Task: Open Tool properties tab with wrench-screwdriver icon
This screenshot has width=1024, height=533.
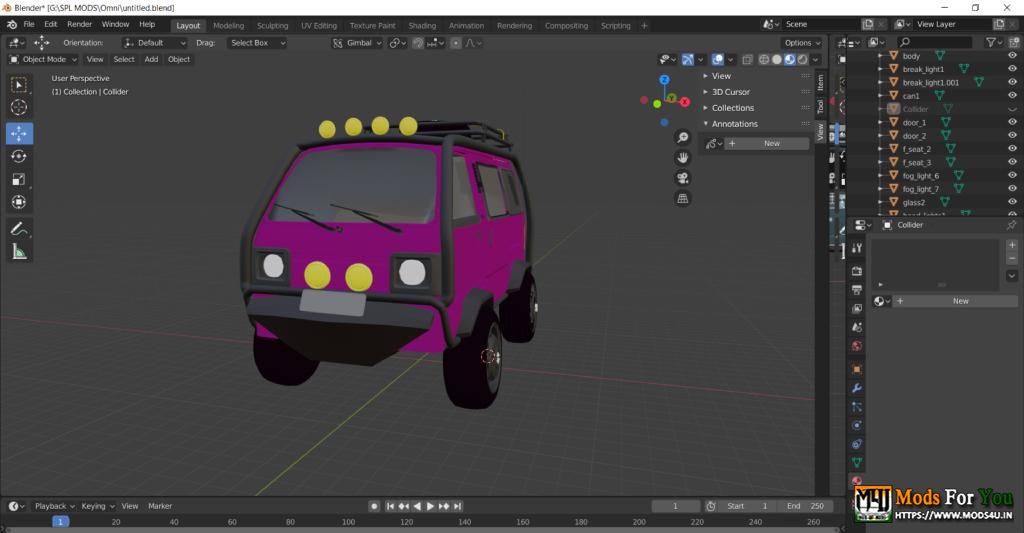Action: pyautogui.click(x=857, y=248)
